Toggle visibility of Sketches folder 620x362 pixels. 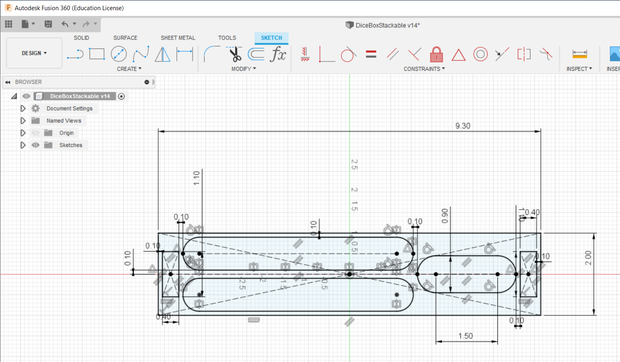point(35,145)
